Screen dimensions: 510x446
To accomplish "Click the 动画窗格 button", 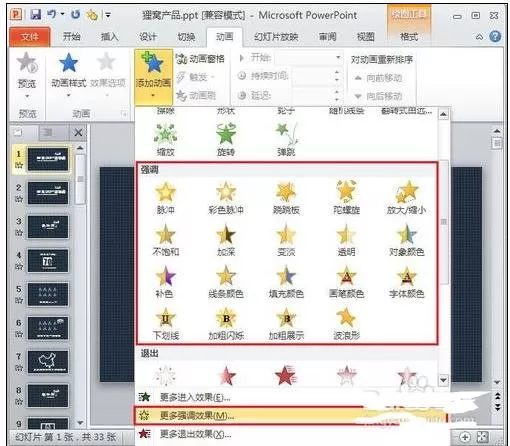I will 200,59.
